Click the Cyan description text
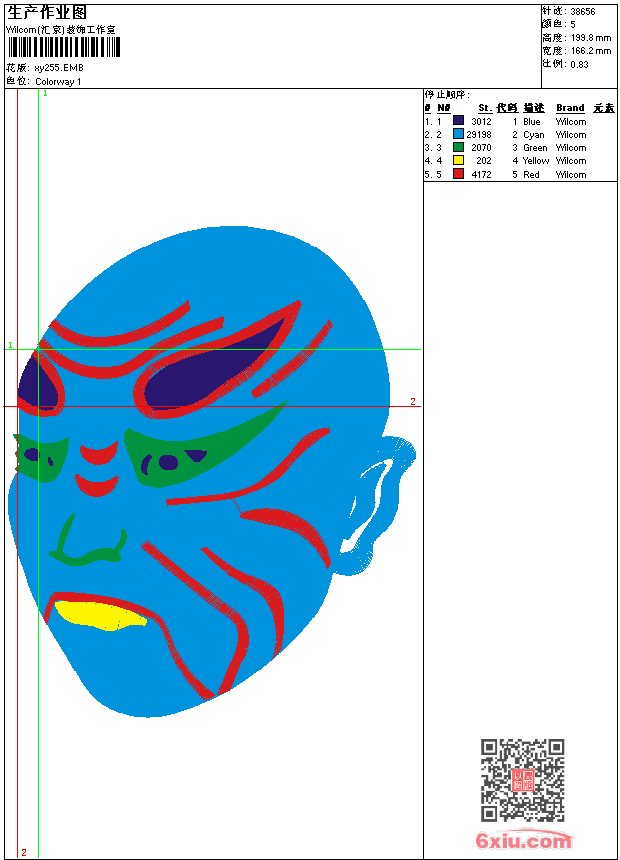The width and height of the screenshot is (620, 860). [534, 134]
